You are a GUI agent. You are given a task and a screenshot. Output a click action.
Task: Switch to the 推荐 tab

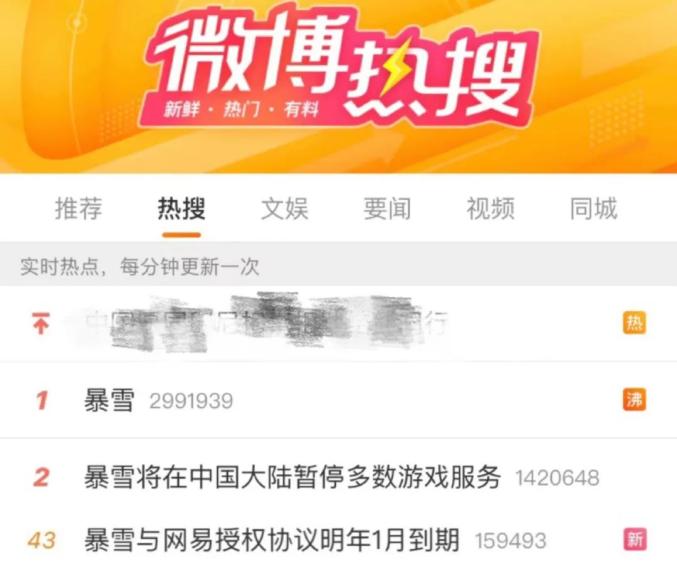tap(78, 209)
